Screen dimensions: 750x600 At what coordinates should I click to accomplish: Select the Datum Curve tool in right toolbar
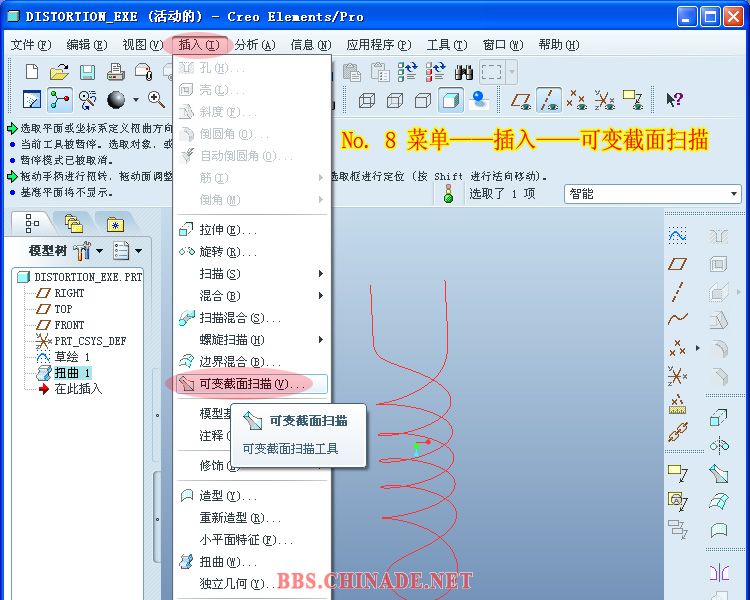(677, 318)
